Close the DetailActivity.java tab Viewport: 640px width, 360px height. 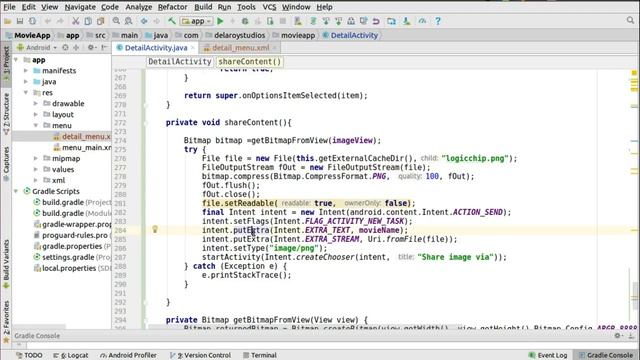click(x=193, y=48)
